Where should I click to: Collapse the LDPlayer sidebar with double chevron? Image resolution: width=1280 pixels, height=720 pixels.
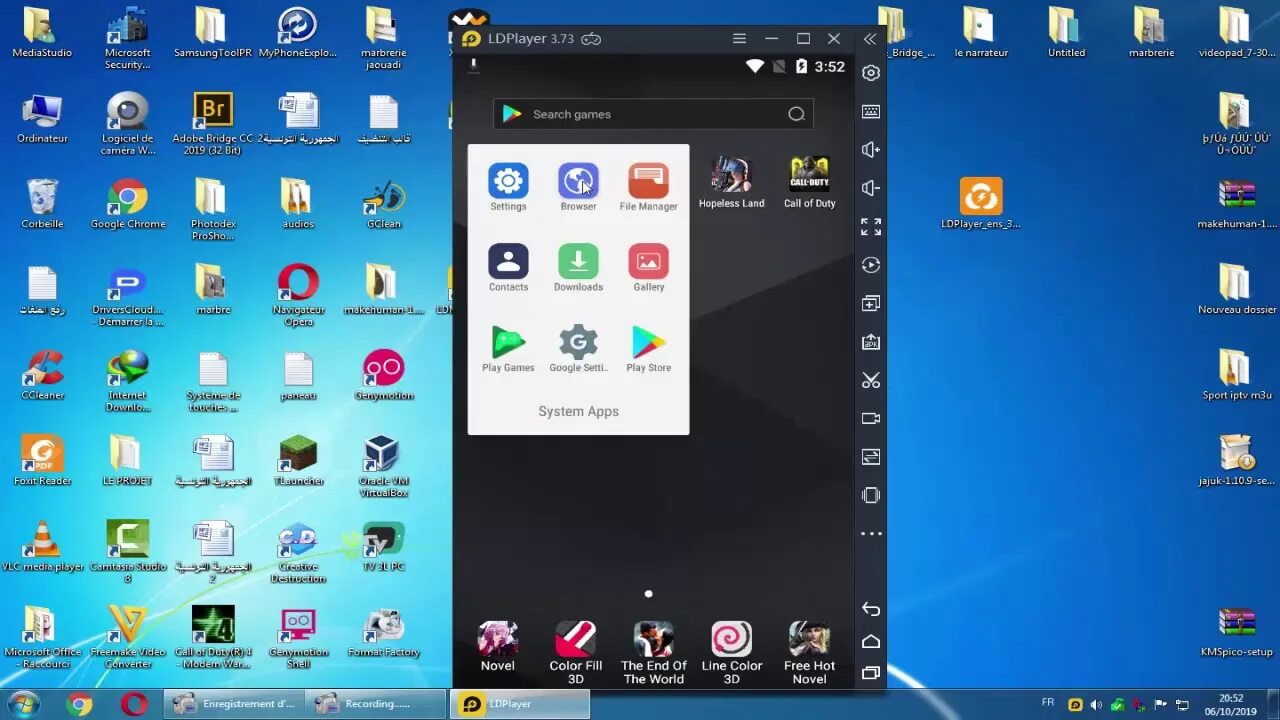coord(870,38)
